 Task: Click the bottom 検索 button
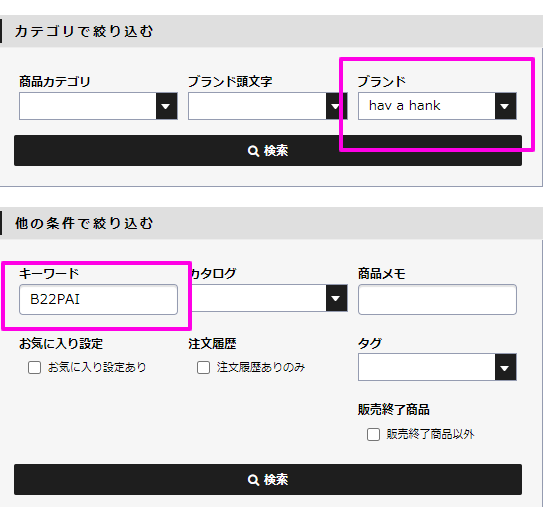point(268,480)
